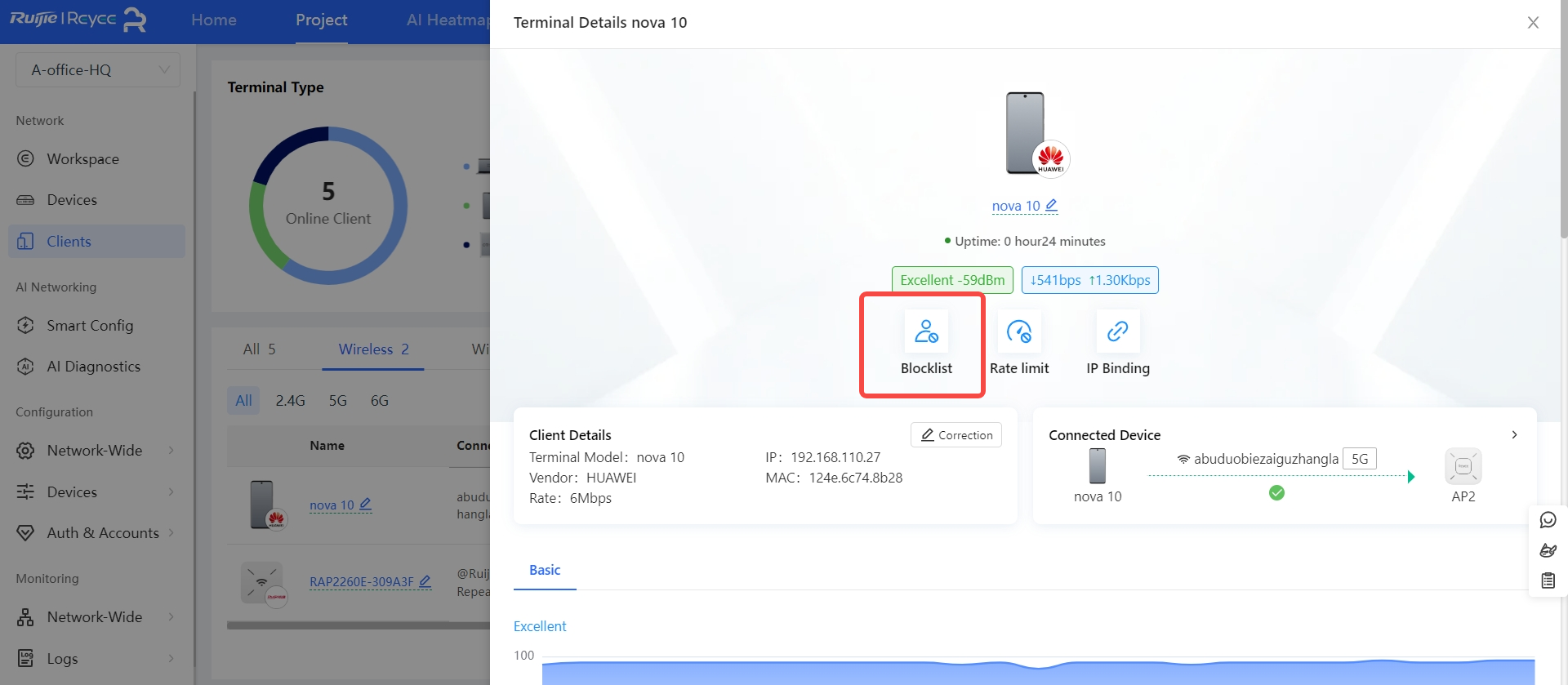Open AI Diagnostics in the sidebar
1568x685 pixels.
(x=93, y=367)
